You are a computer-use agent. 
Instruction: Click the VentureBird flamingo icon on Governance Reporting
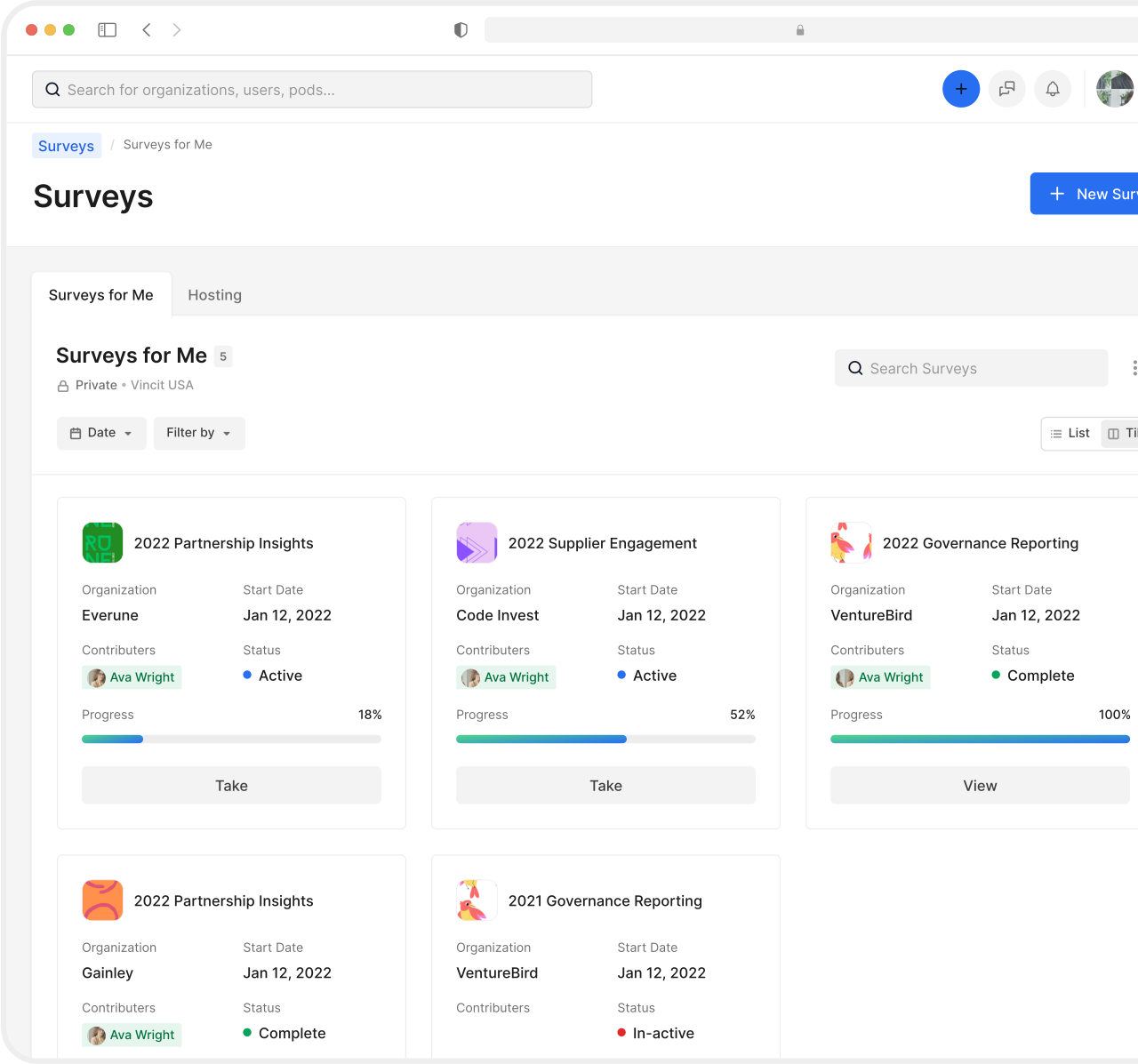coord(851,542)
